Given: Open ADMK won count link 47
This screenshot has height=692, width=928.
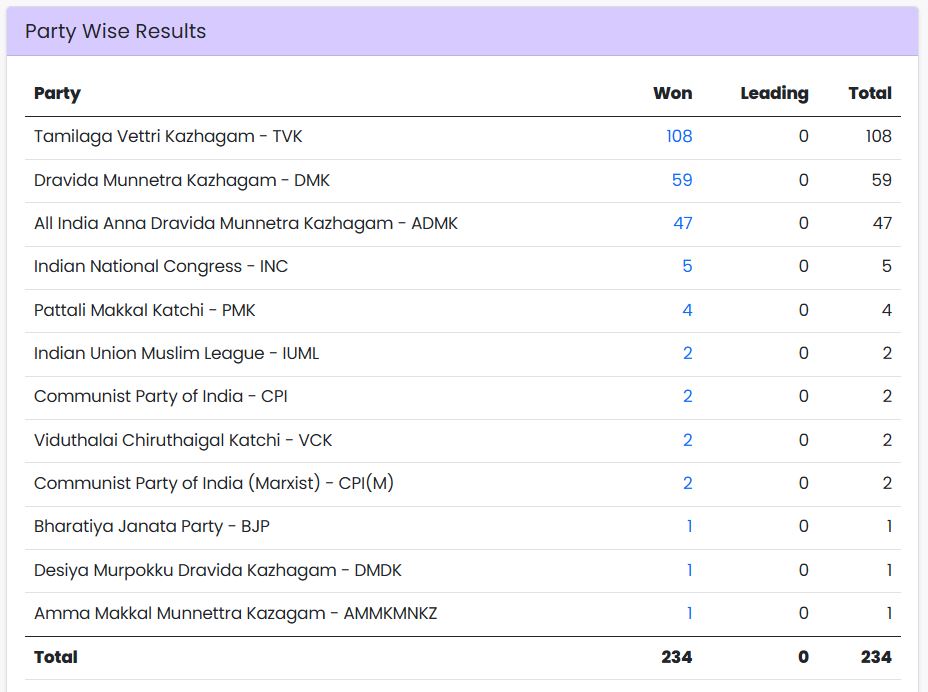Looking at the screenshot, I should tap(682, 223).
